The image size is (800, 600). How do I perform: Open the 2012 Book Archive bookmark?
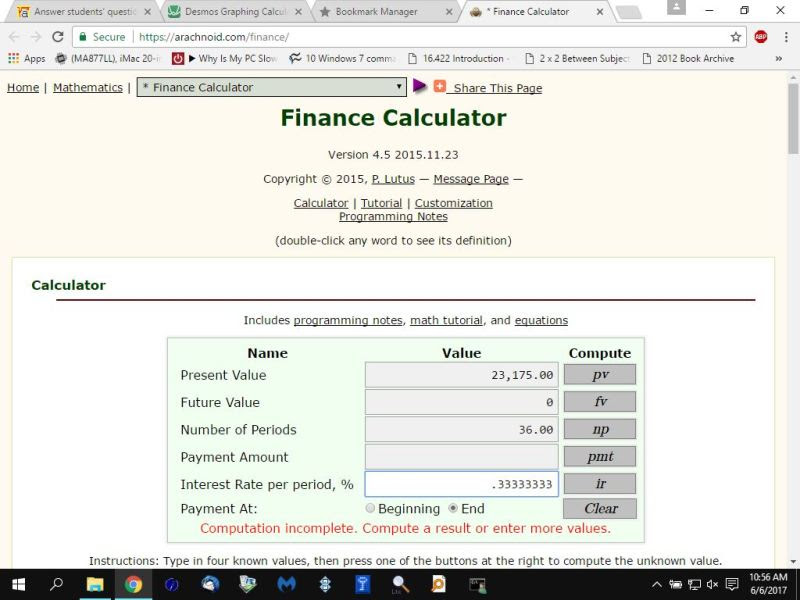click(688, 59)
